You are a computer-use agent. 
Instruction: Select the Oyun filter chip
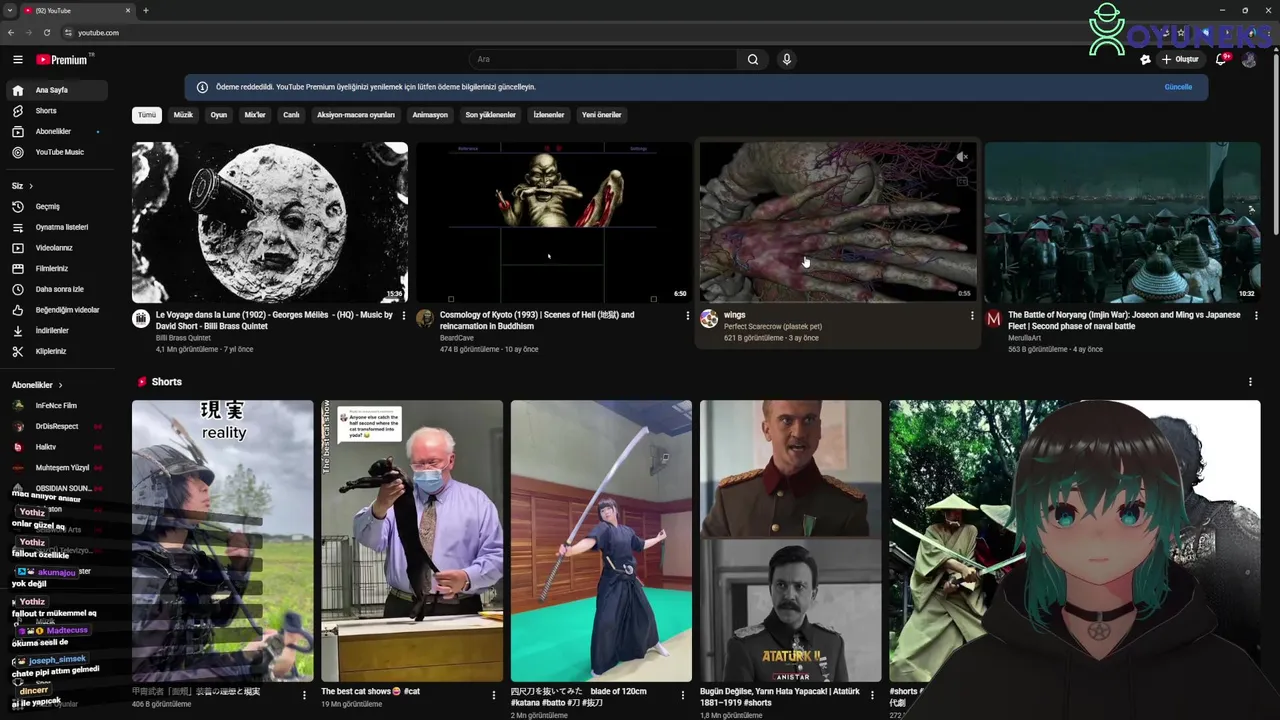coord(218,115)
